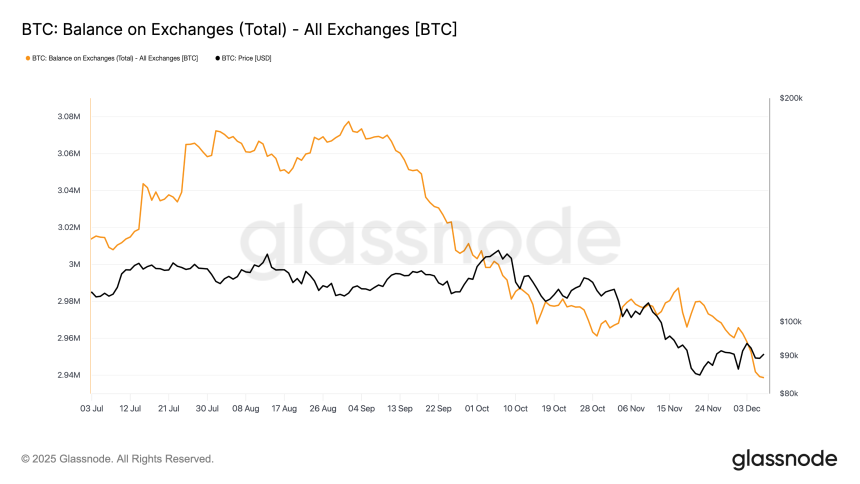This screenshot has height=484, width=860.
Task: Select the 03 Jul date label
Action: point(91,408)
